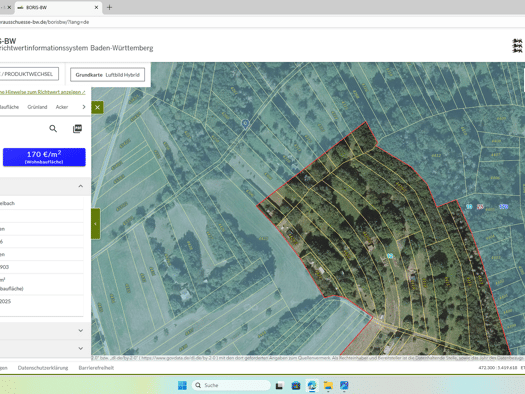Image resolution: width=525 pixels, height=394 pixels.
Task: Open Microsoft Store from the taskbar
Action: (296, 386)
